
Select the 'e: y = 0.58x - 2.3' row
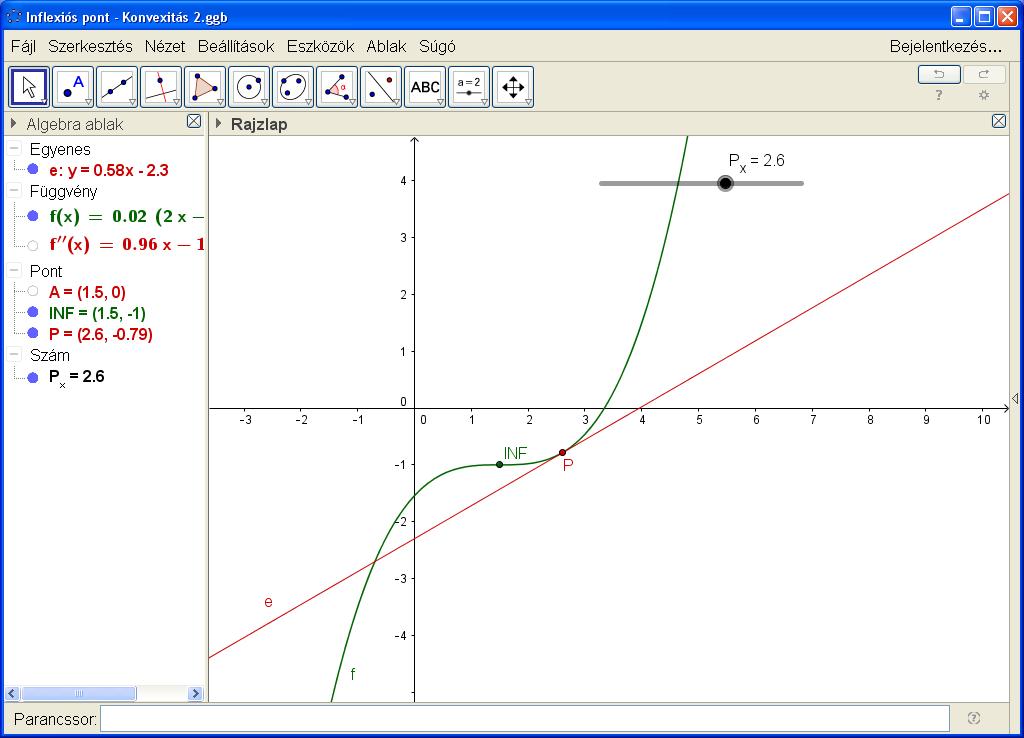pyautogui.click(x=108, y=170)
